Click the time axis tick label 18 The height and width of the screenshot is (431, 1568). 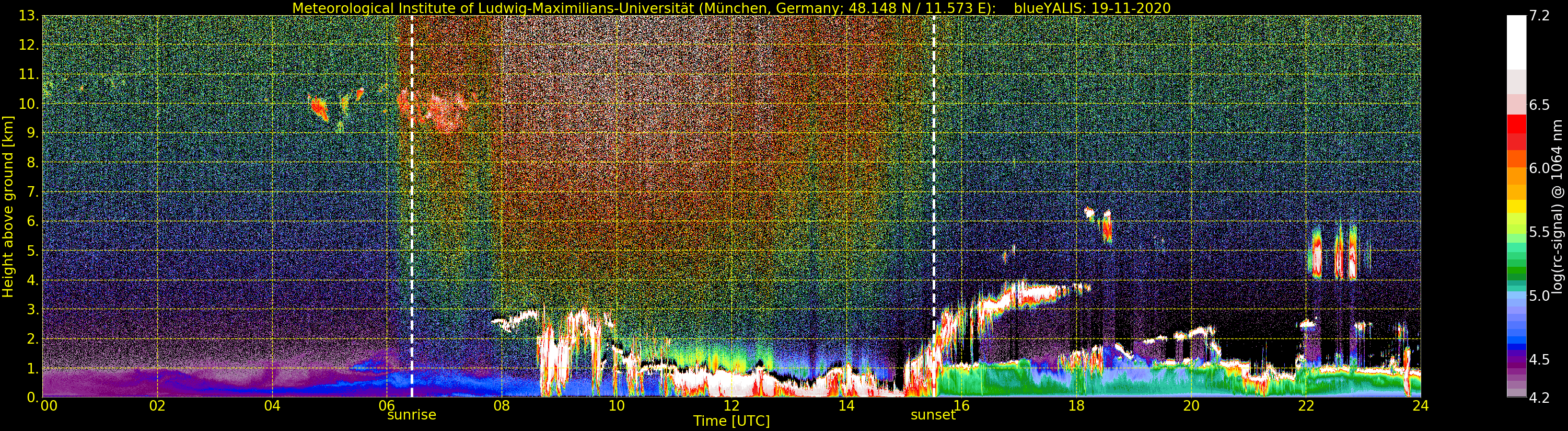click(1076, 406)
